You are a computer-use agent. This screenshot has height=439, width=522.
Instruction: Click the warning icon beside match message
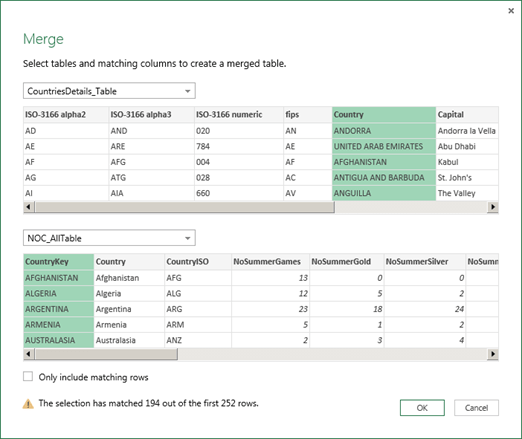[28, 404]
